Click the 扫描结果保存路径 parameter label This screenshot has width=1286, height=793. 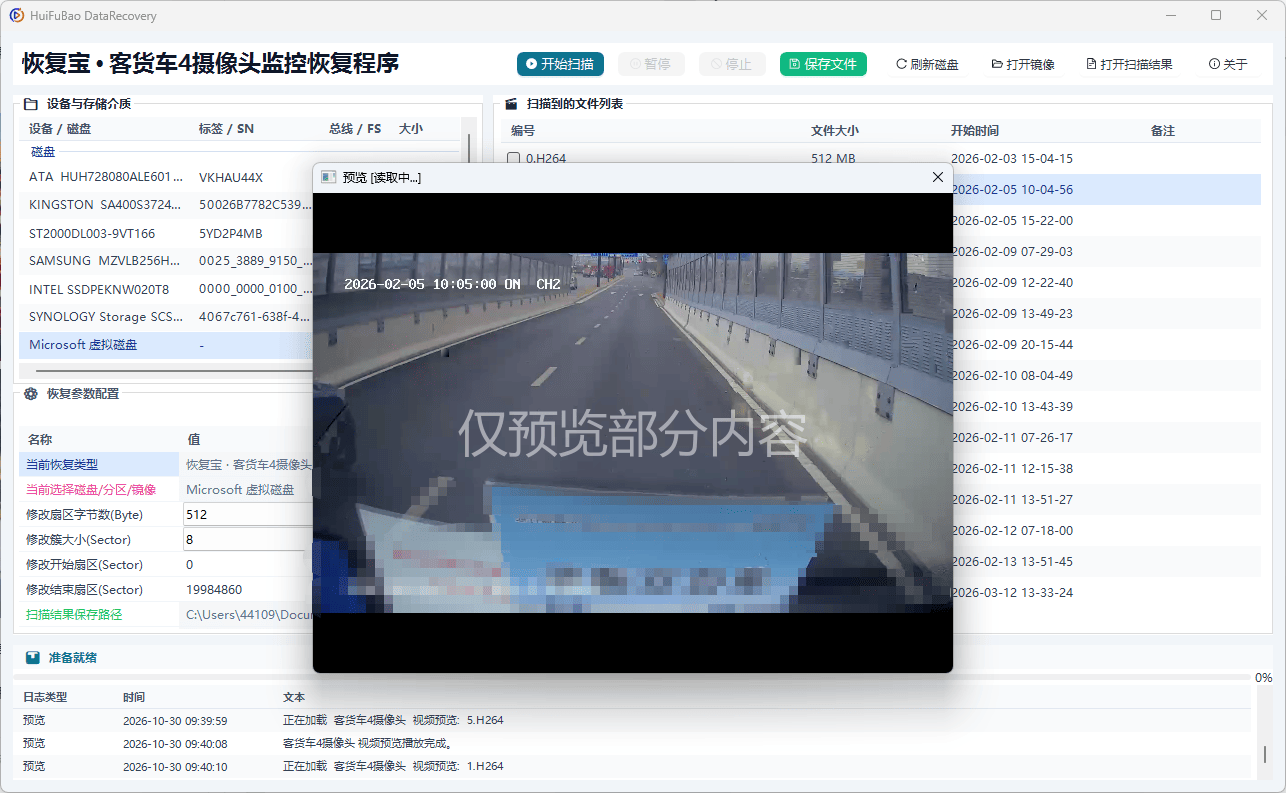tap(74, 614)
